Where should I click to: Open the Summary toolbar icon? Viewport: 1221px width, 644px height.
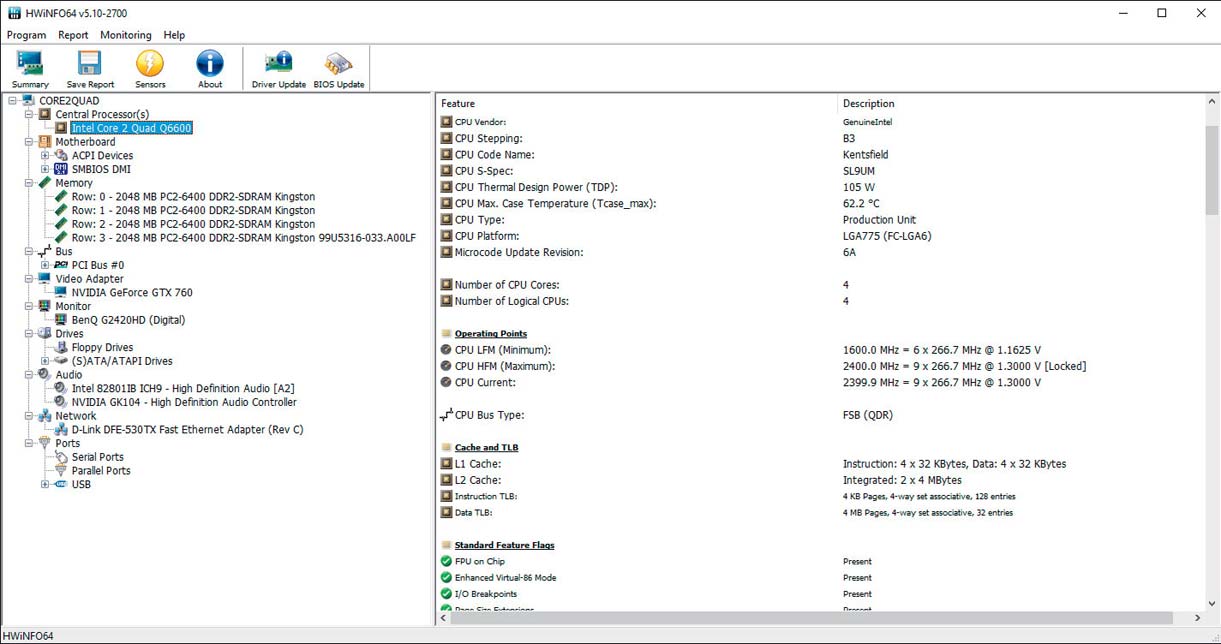coord(30,63)
